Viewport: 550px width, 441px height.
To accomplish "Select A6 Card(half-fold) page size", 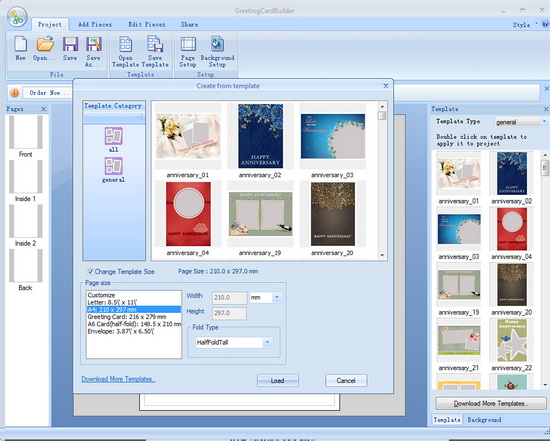I will [x=133, y=324].
